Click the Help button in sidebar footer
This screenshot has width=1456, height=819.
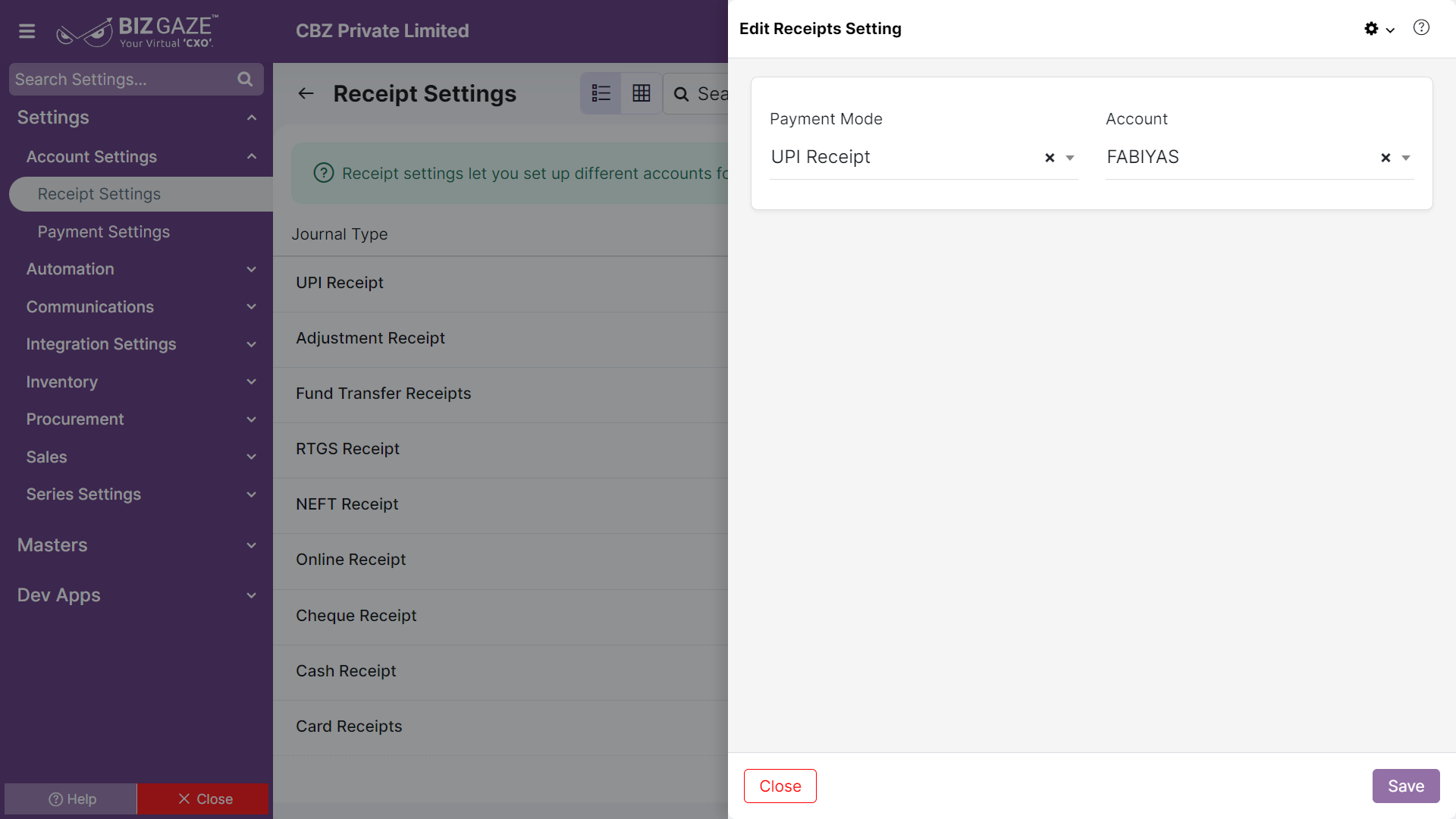[x=71, y=799]
